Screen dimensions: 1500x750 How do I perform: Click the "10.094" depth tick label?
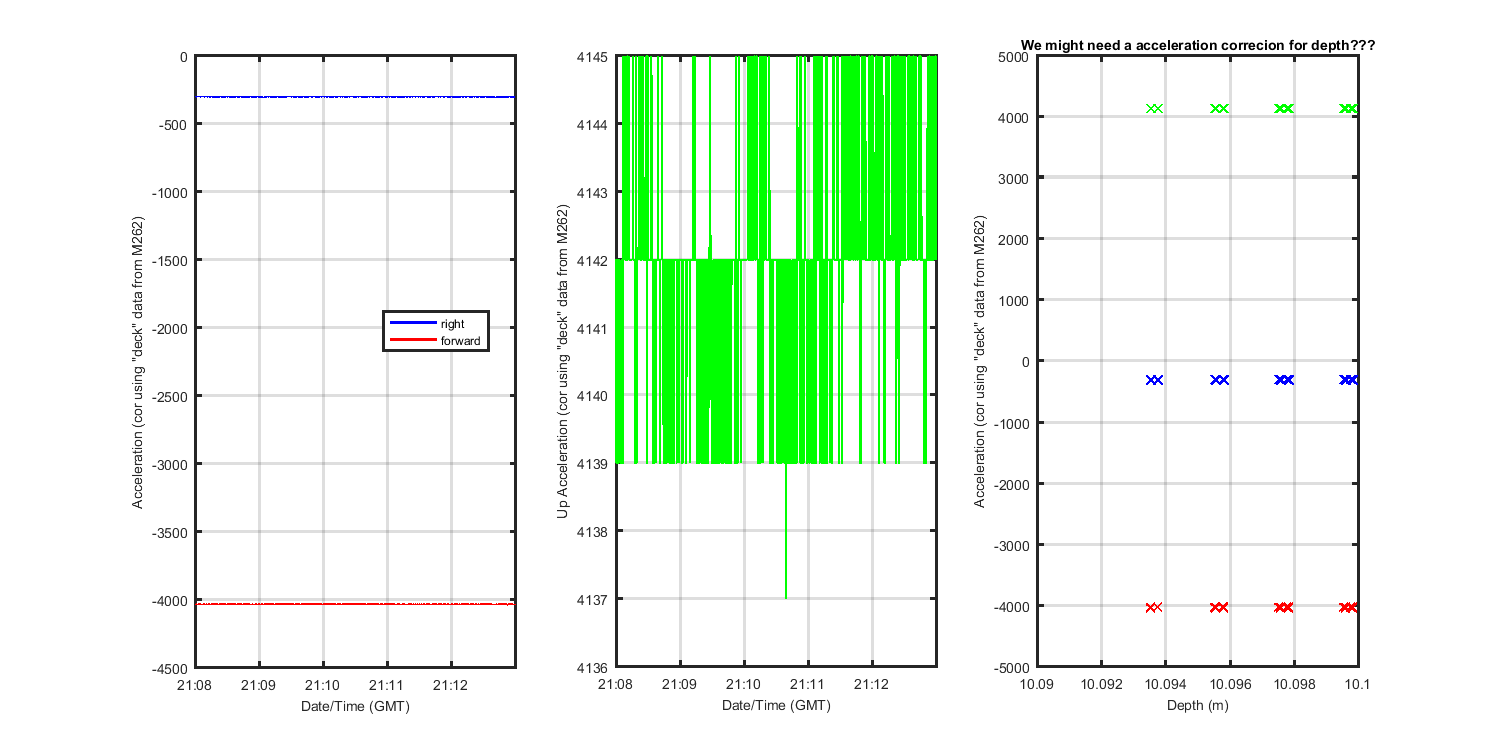click(1165, 685)
